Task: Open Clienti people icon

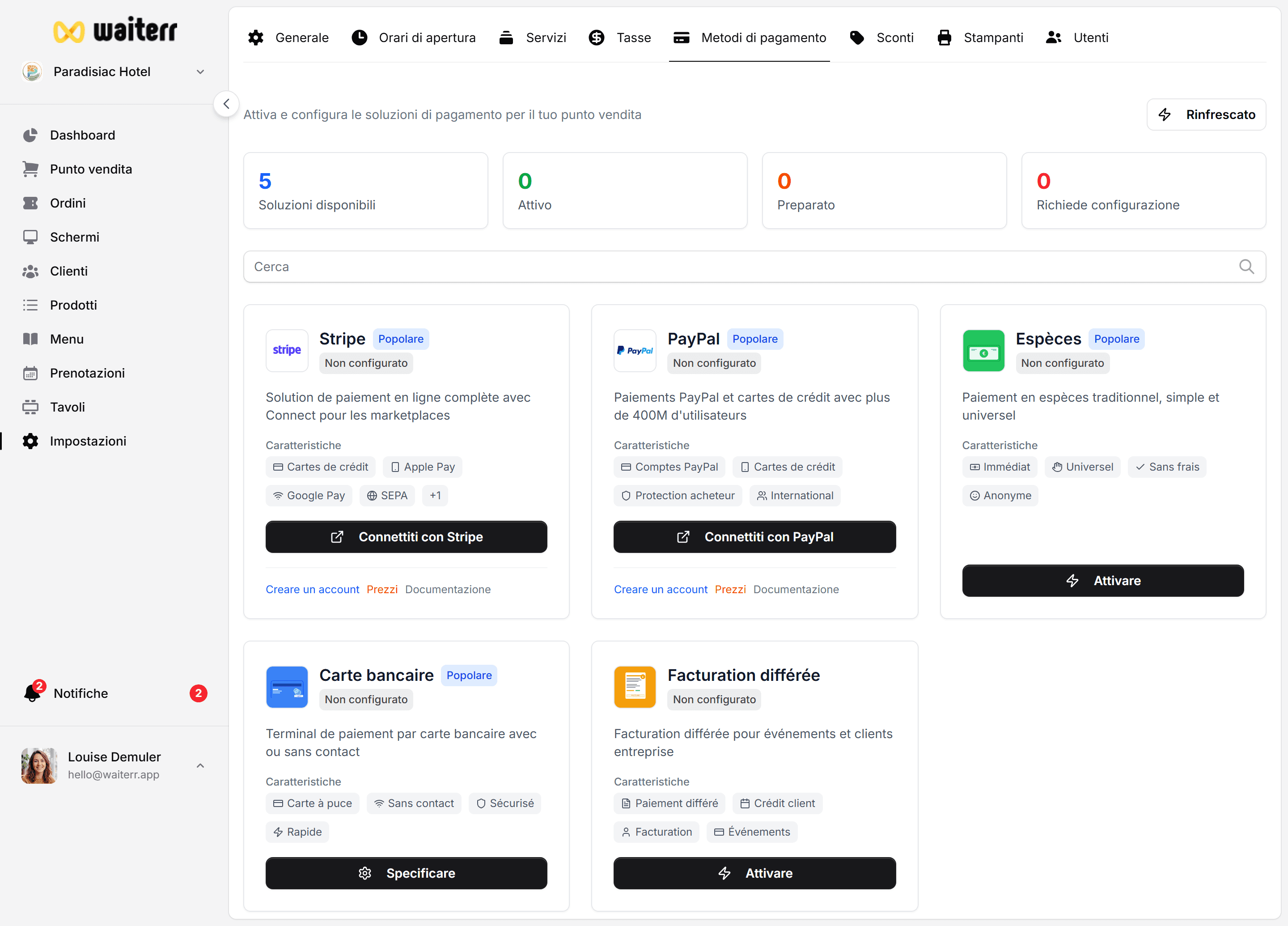Action: pos(30,272)
